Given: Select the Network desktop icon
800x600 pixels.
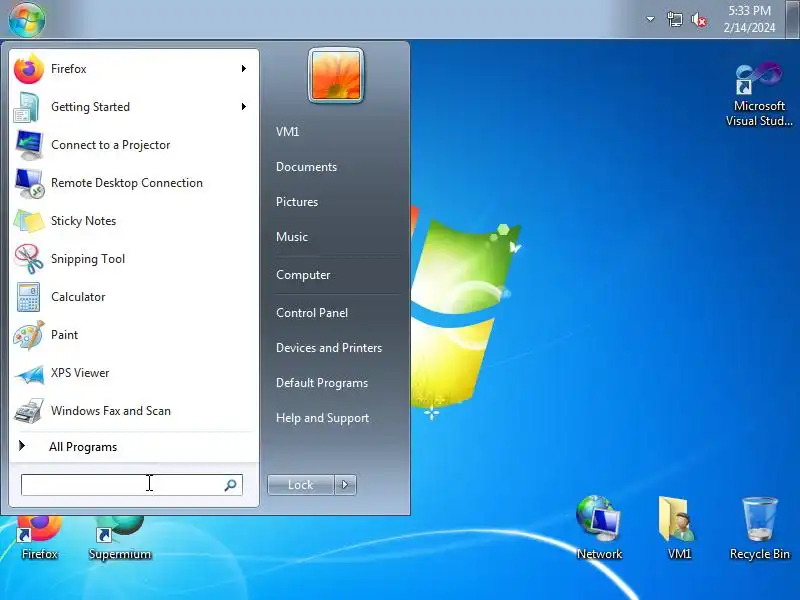Looking at the screenshot, I should pos(599,528).
